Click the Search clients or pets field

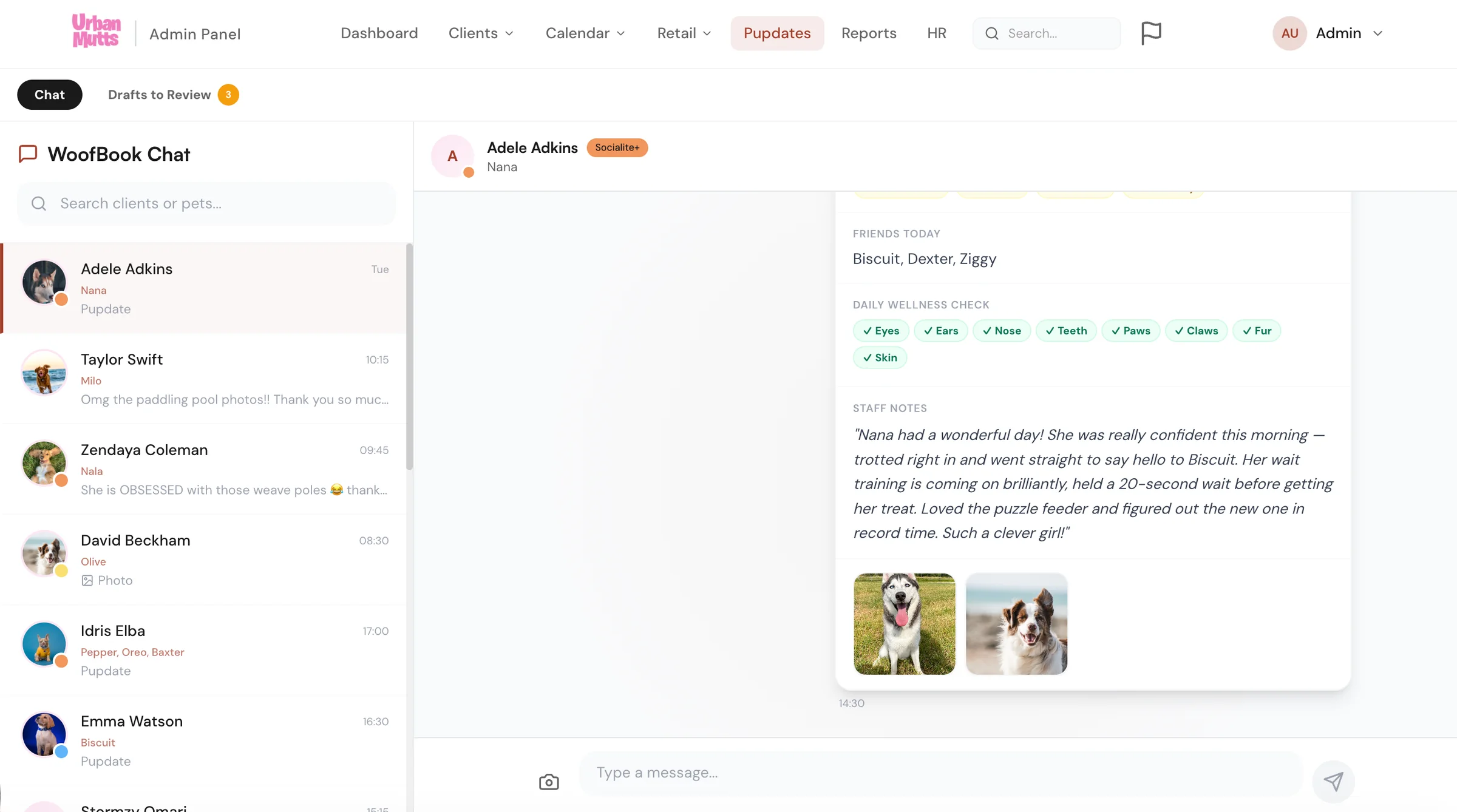pyautogui.click(x=206, y=203)
